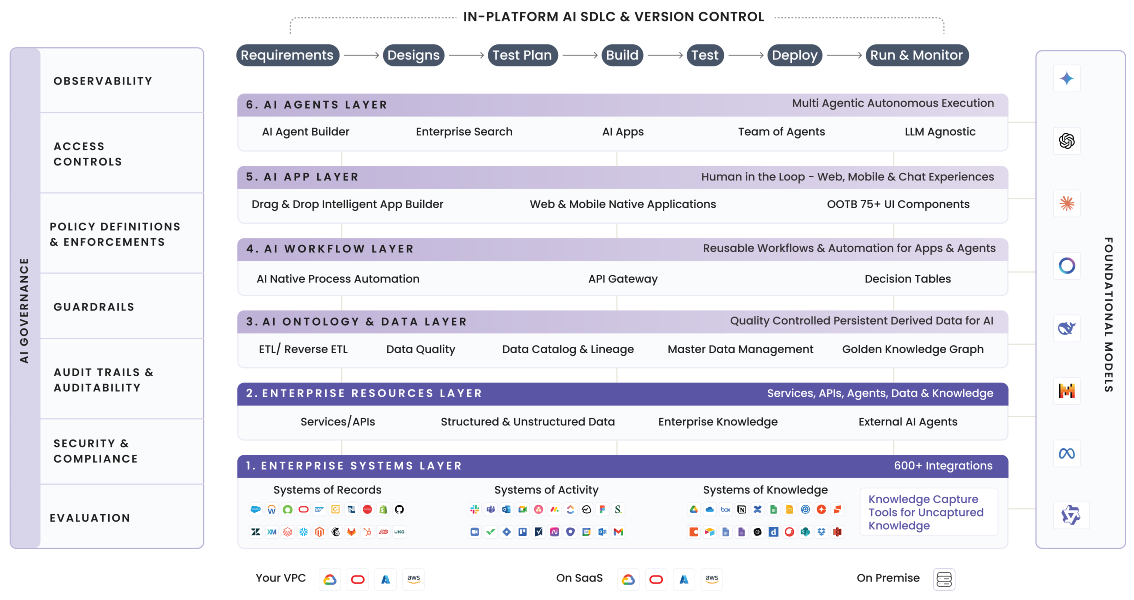Go to Security & Compliance section
Image resolution: width=1134 pixels, height=600 pixels.
tap(95, 451)
